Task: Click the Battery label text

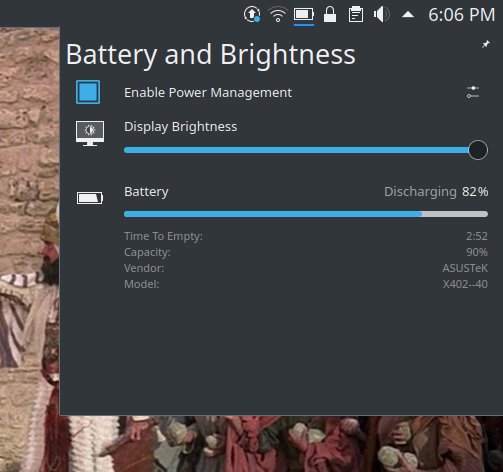Action: click(146, 192)
